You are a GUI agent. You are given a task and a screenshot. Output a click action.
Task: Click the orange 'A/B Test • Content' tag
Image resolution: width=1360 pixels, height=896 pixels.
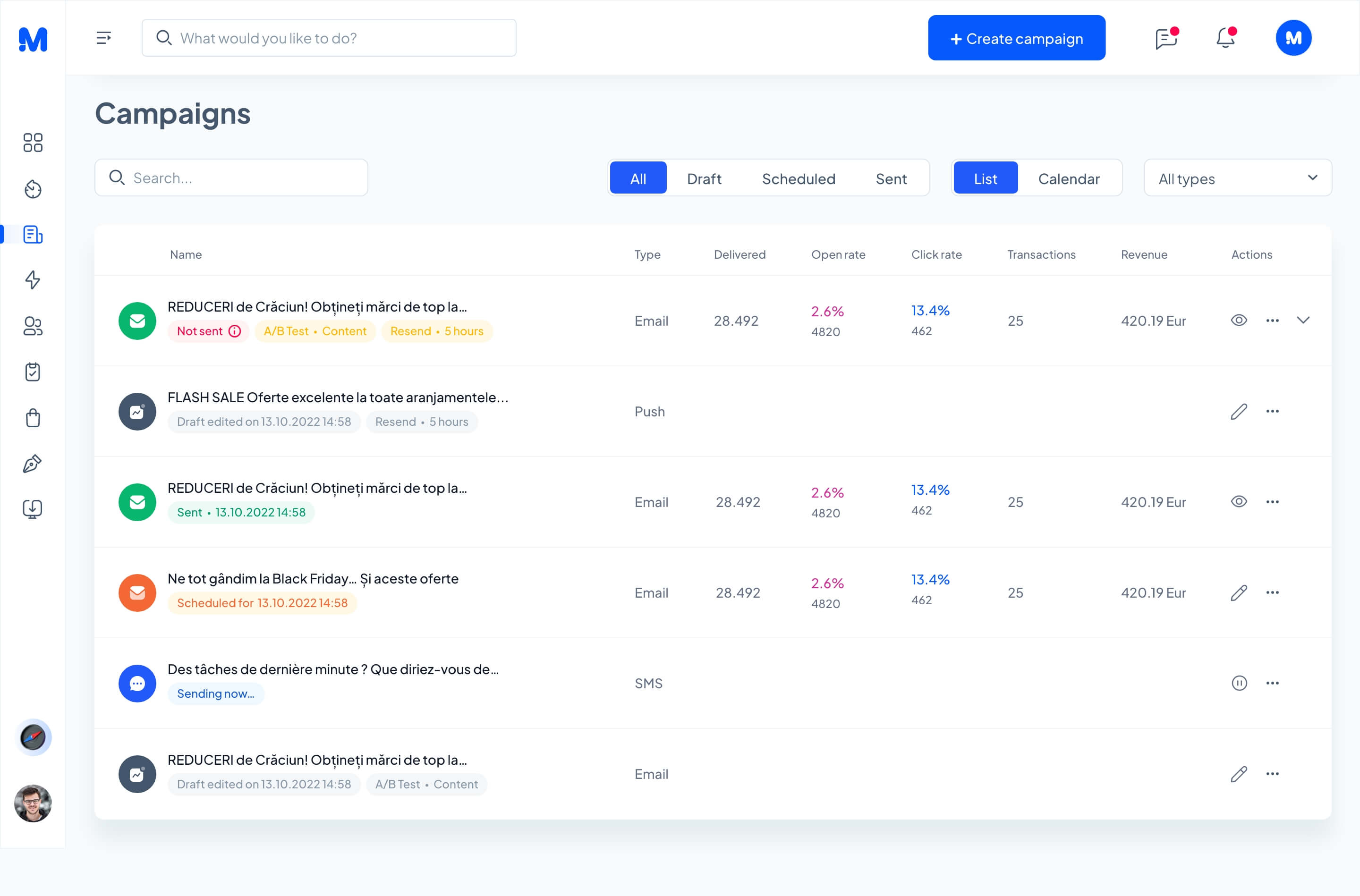315,331
